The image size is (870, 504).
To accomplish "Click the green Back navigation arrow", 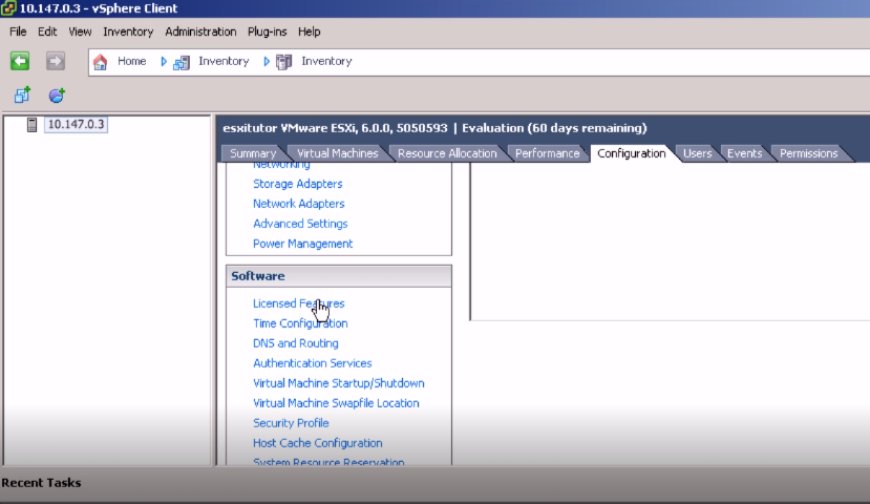I will click(20, 61).
